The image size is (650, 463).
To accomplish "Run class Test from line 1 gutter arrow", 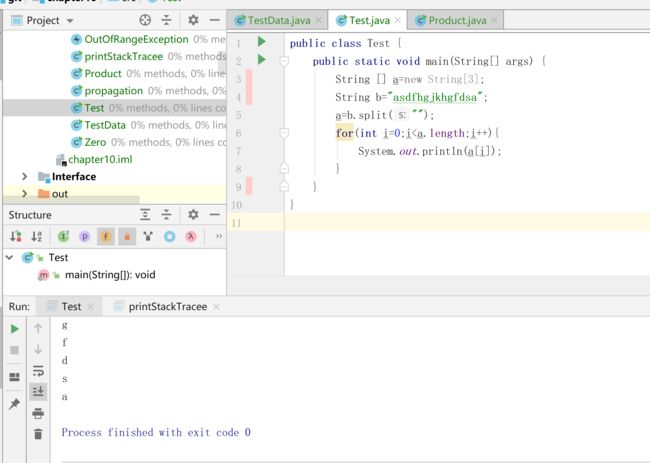I will tap(261, 41).
